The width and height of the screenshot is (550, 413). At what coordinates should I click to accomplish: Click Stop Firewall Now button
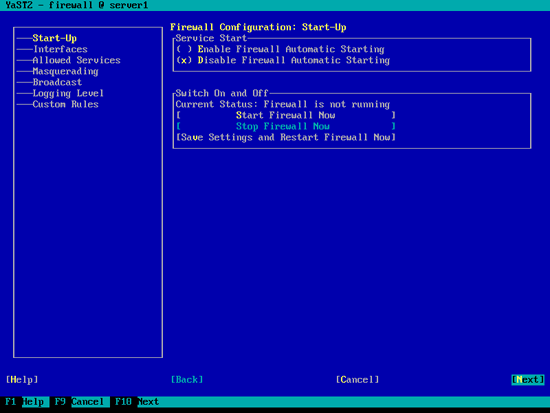pyautogui.click(x=286, y=126)
